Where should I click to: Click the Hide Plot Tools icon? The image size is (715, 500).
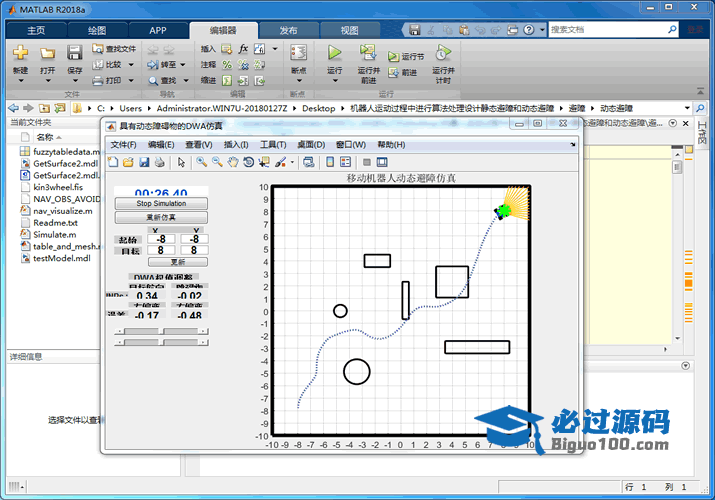(x=367, y=162)
